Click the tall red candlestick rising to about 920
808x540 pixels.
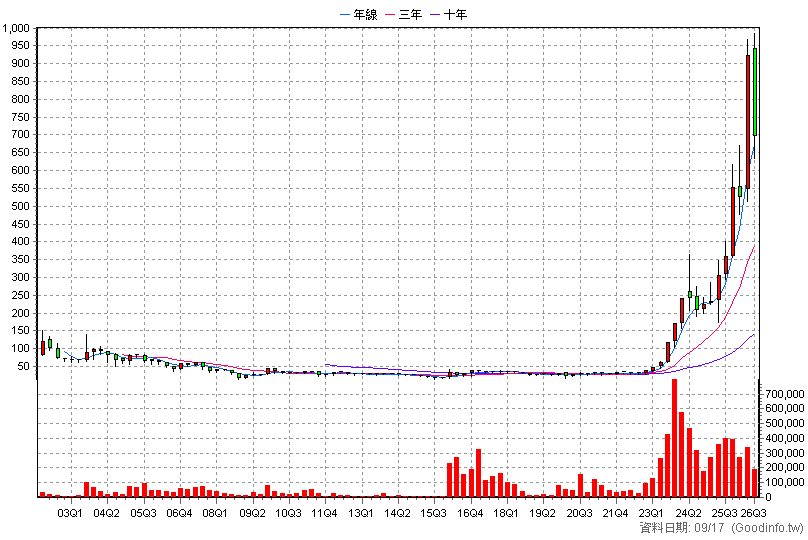(748, 122)
